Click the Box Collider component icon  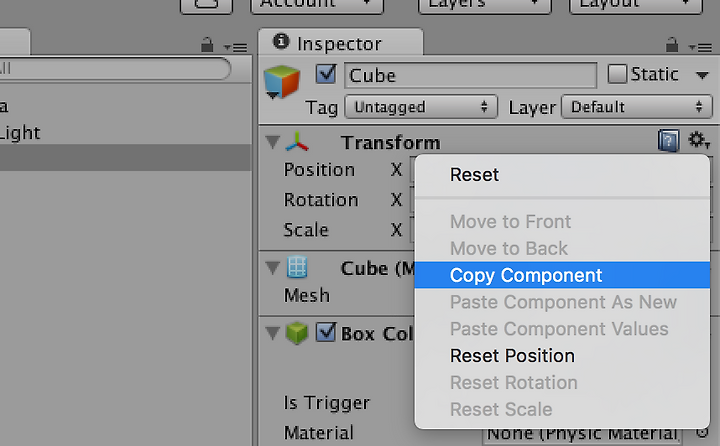tap(297, 333)
